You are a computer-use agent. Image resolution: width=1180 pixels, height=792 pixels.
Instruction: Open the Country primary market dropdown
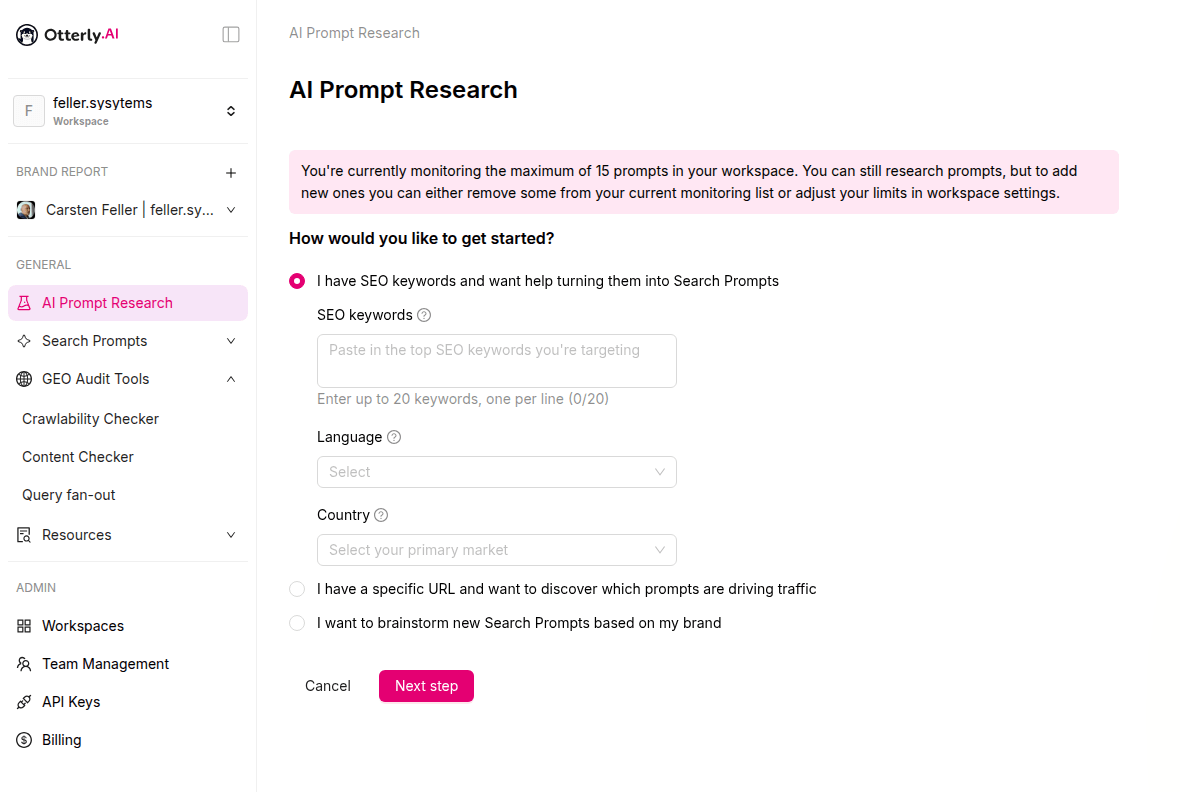pos(497,550)
